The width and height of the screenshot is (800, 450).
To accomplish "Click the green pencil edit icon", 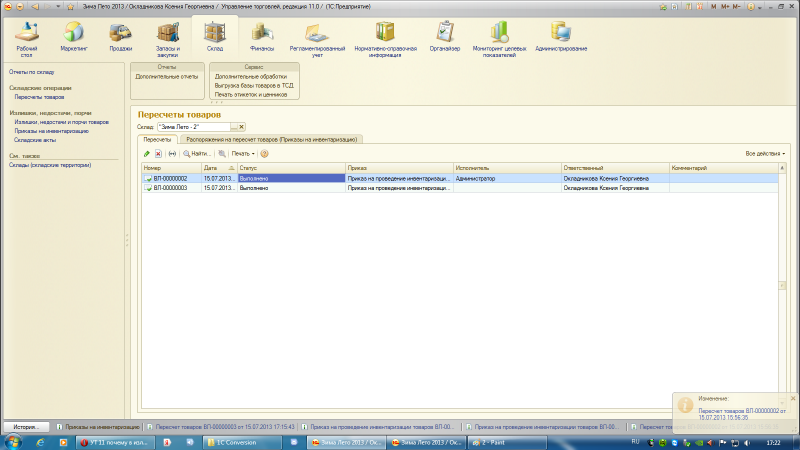I will (147, 153).
